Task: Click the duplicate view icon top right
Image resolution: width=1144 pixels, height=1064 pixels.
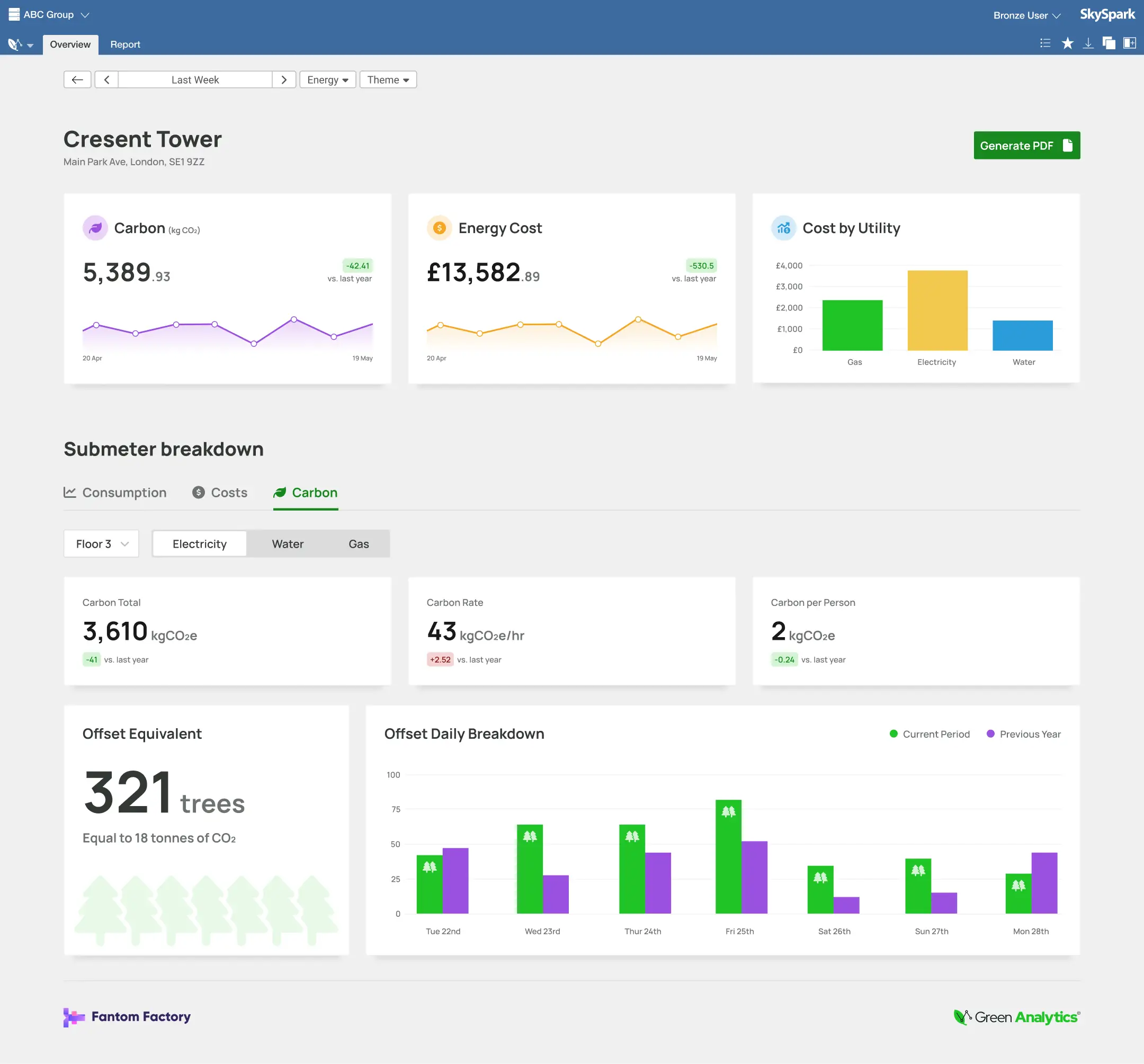Action: point(1109,43)
